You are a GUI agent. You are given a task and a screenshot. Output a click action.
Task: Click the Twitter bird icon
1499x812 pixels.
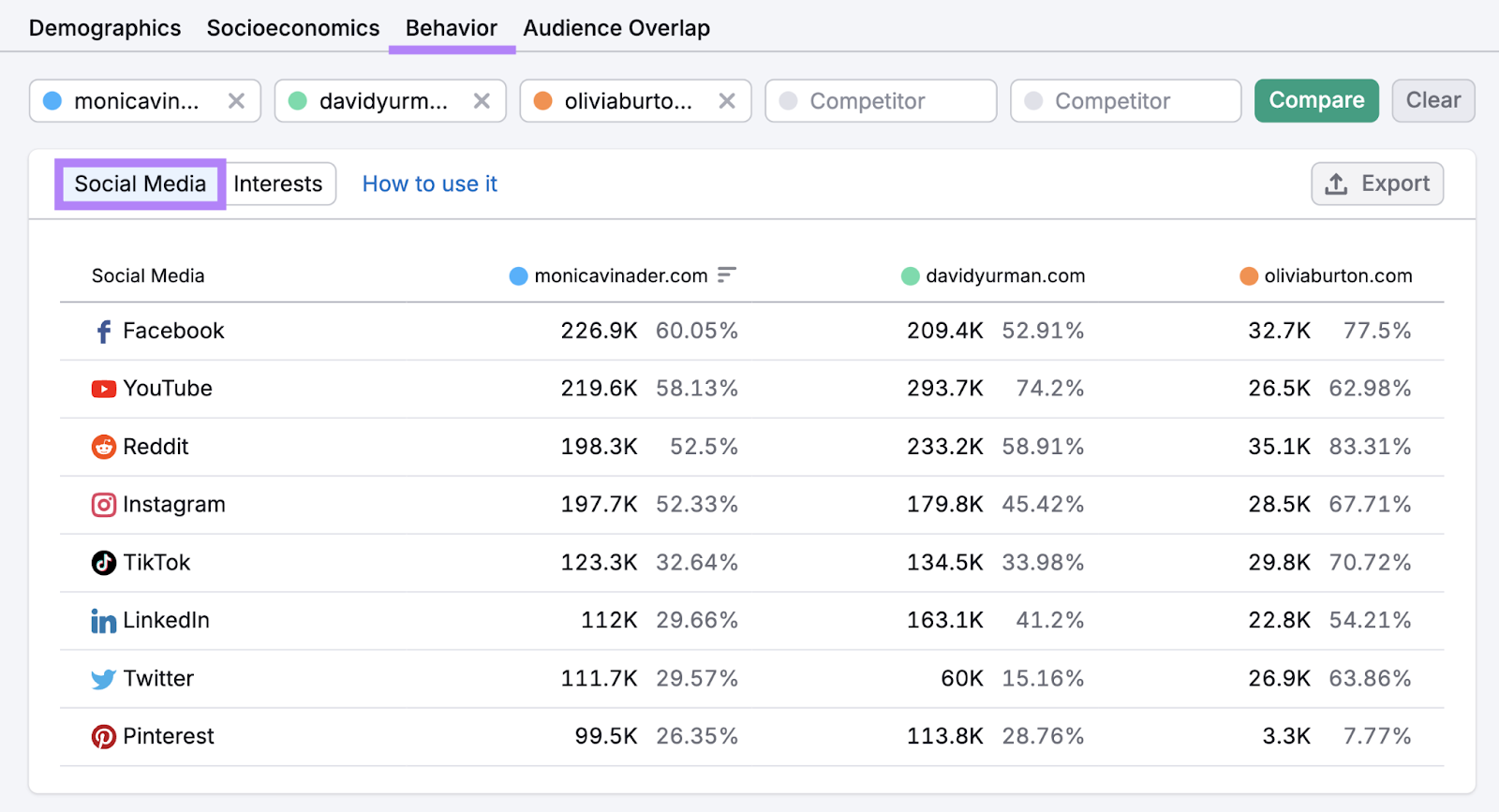pos(104,679)
